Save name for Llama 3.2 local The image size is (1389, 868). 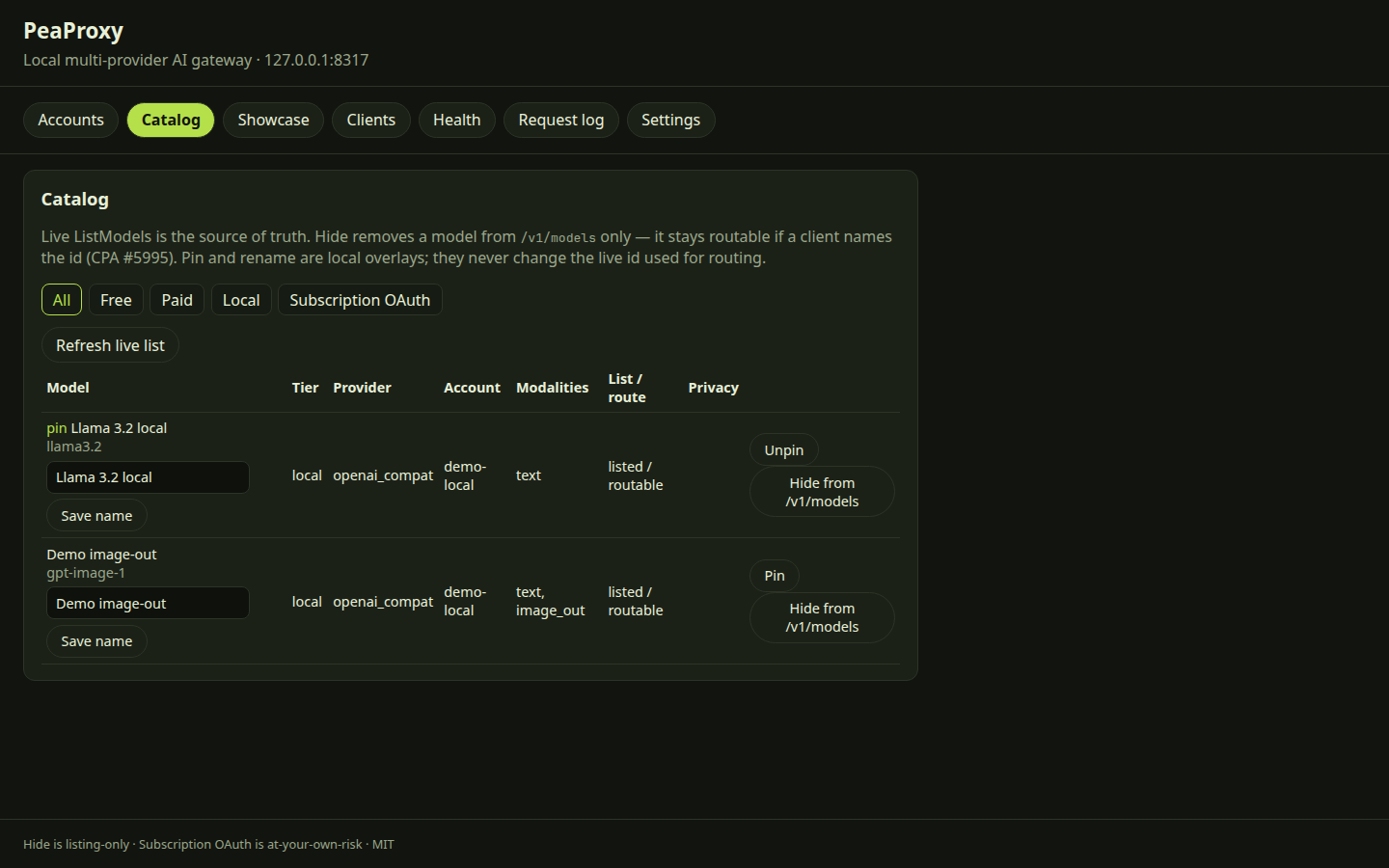point(96,516)
